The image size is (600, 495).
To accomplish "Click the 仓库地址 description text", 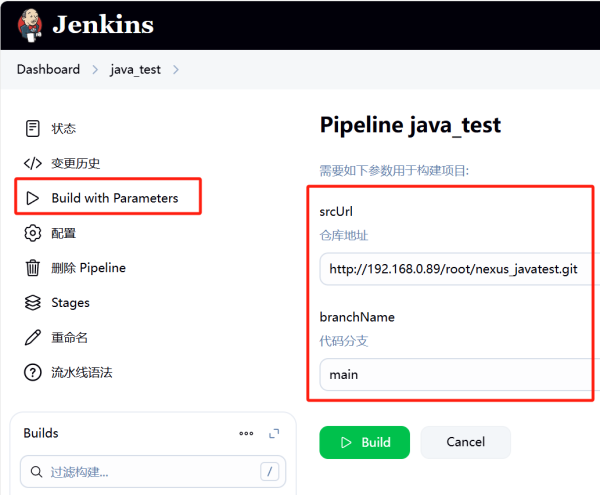I will tap(344, 235).
